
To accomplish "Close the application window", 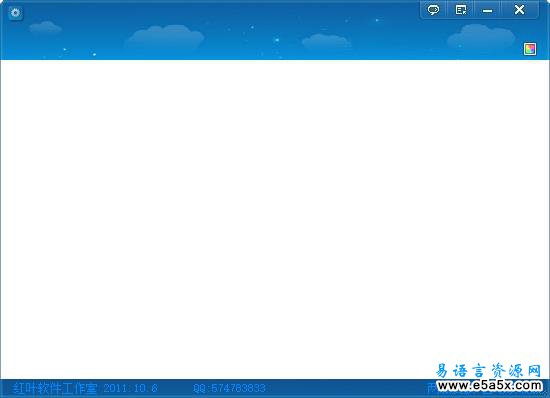I will click(519, 9).
